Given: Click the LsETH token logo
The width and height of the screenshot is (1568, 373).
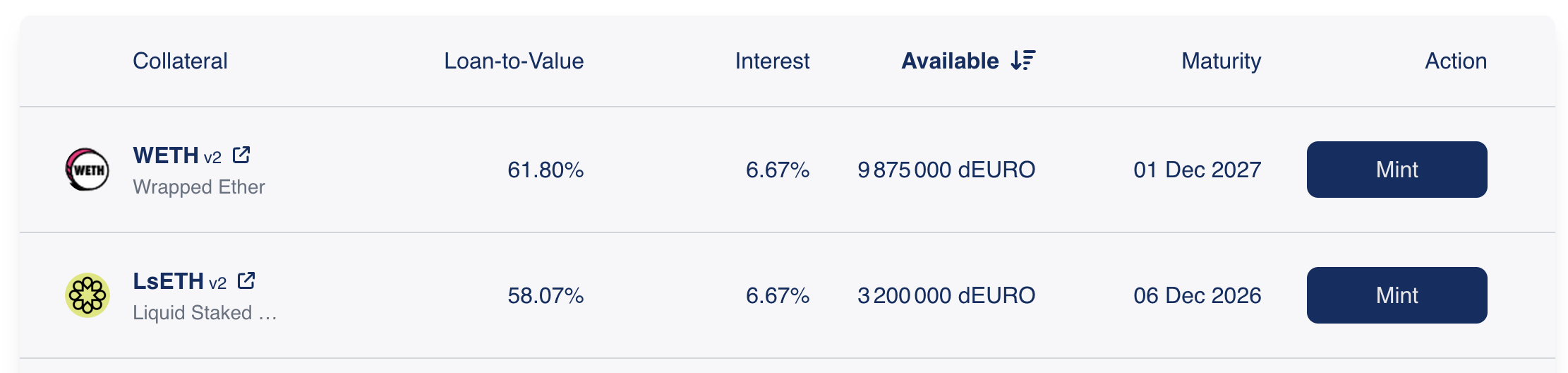Looking at the screenshot, I should click(x=88, y=295).
